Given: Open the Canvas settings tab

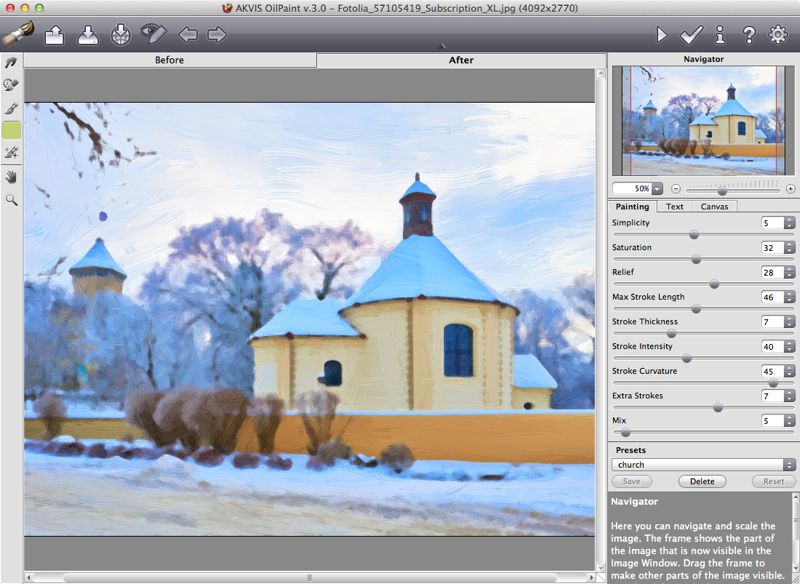Looking at the screenshot, I should pyautogui.click(x=713, y=206).
